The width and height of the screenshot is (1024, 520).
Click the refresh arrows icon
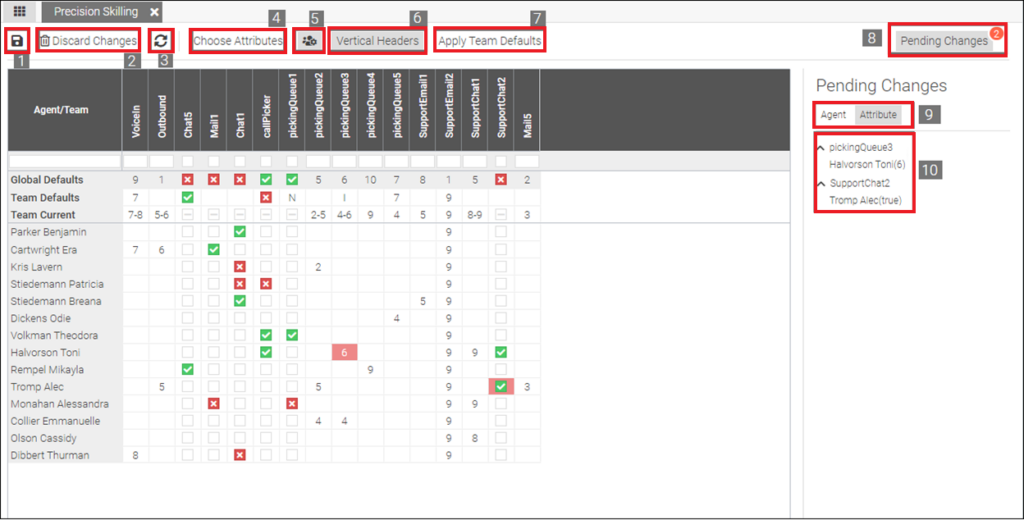(x=160, y=41)
